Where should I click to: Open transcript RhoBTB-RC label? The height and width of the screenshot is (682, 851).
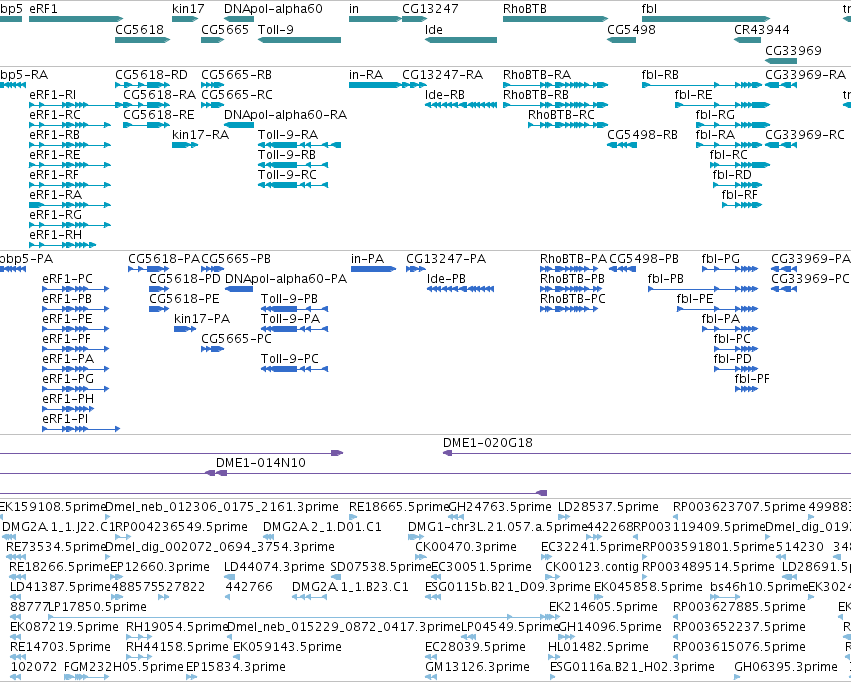(561, 114)
